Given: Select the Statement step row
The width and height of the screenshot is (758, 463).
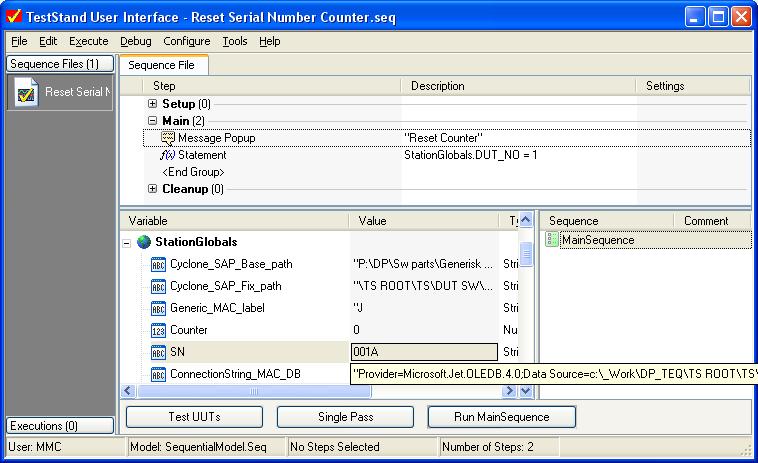Looking at the screenshot, I should pos(447,155).
